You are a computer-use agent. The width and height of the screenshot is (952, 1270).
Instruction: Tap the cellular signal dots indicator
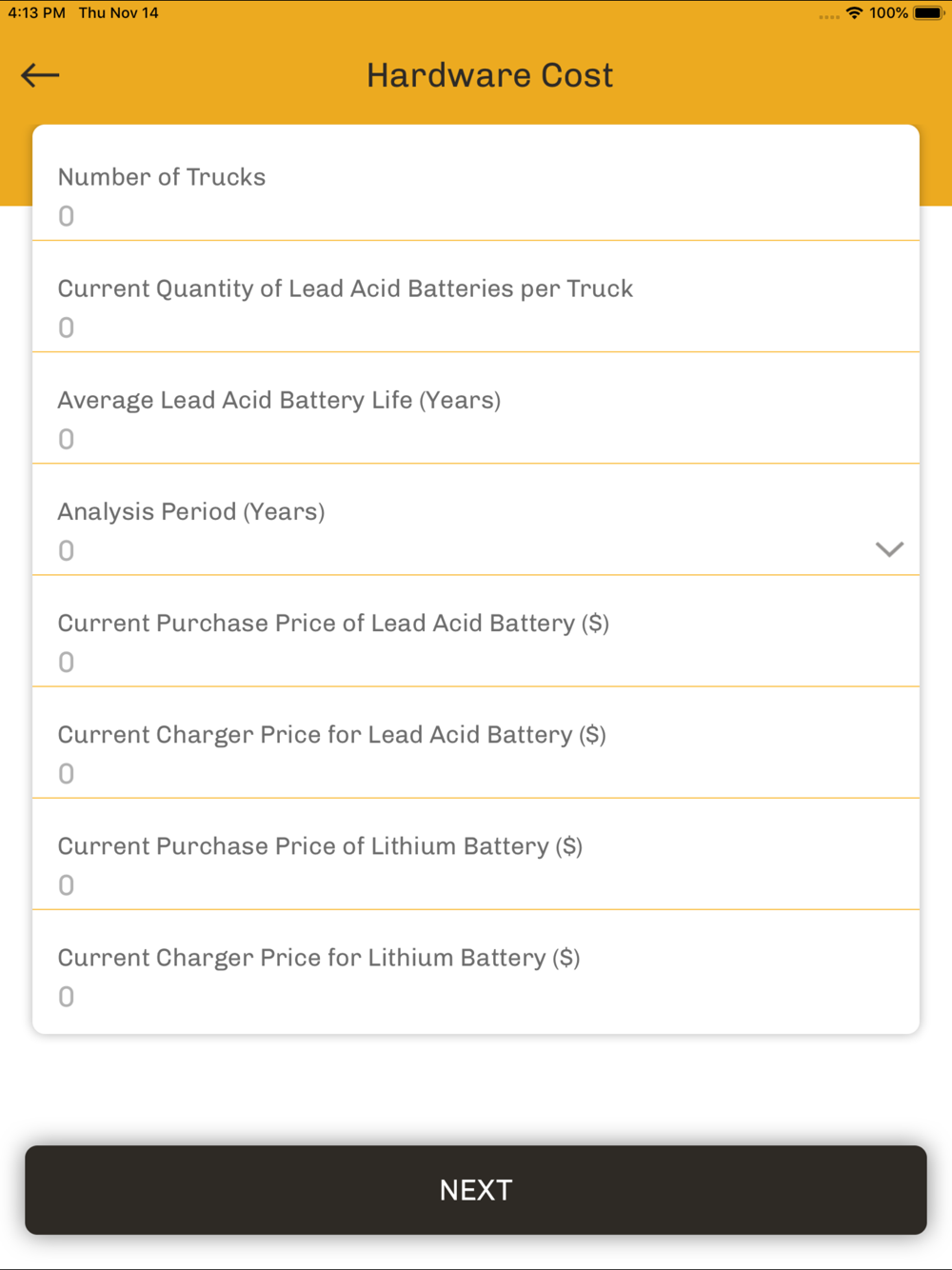tap(829, 16)
